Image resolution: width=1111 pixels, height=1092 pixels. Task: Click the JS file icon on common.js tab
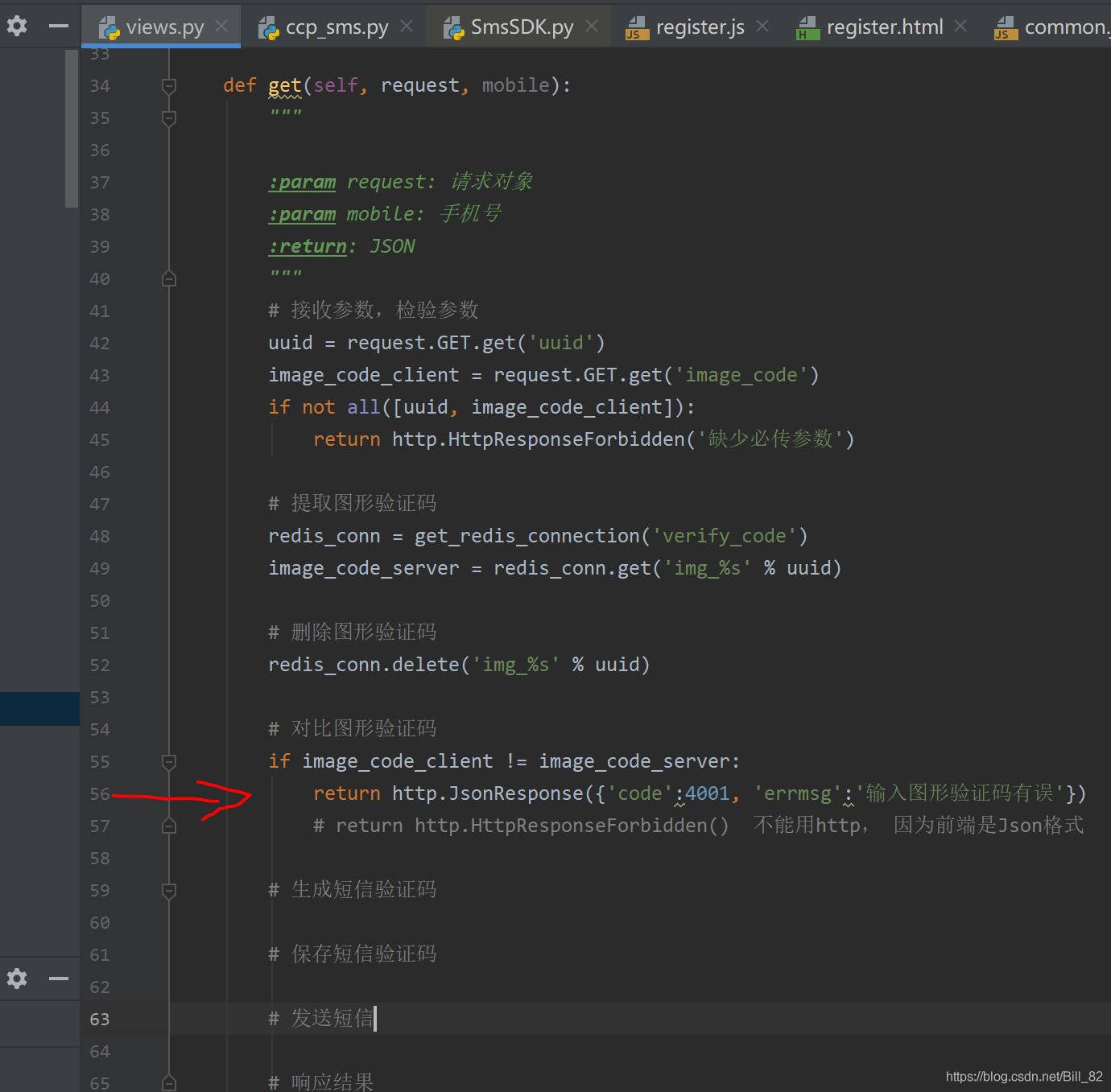(1006, 28)
